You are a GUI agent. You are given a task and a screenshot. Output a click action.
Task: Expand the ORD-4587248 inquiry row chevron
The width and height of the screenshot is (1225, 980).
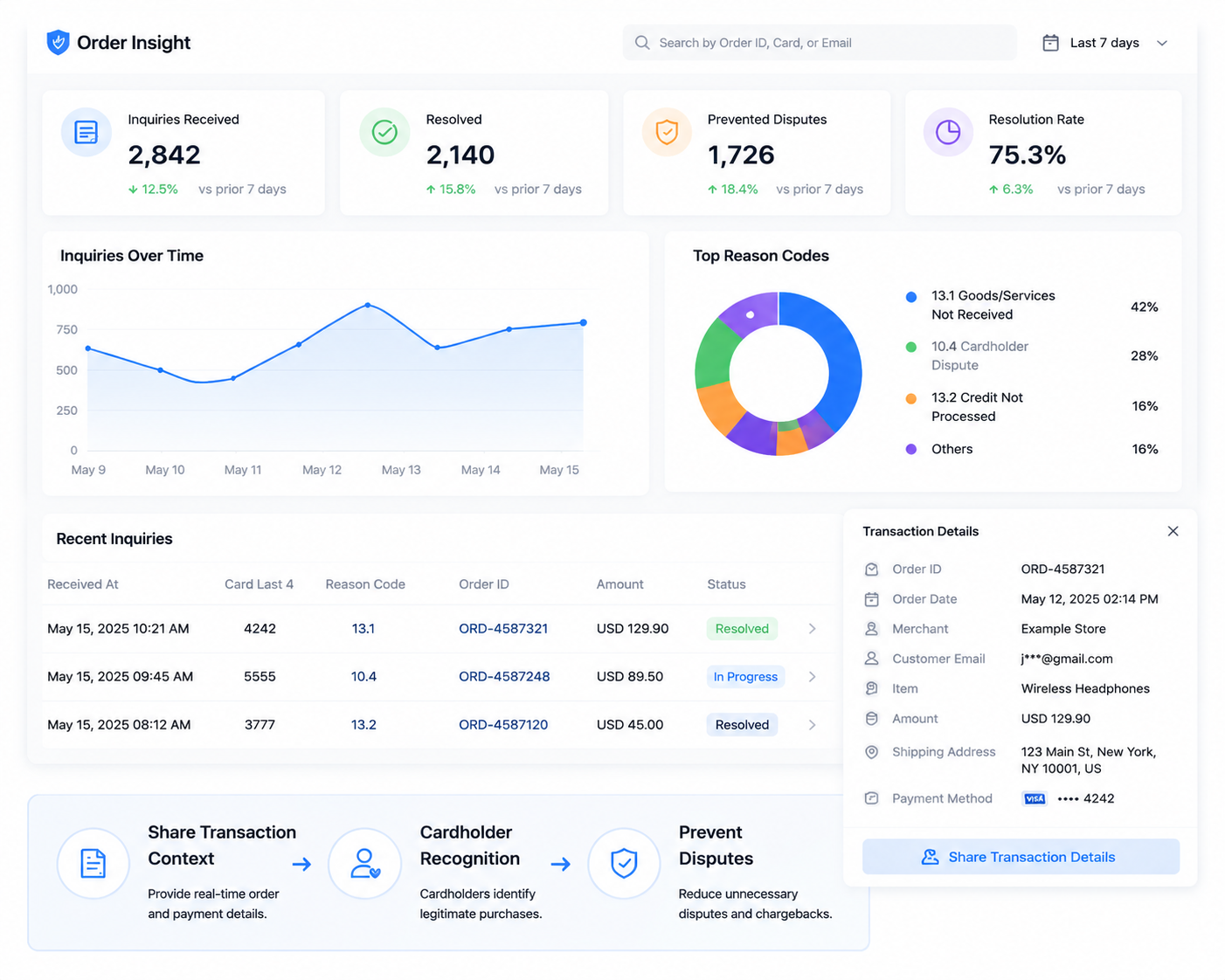(x=812, y=677)
